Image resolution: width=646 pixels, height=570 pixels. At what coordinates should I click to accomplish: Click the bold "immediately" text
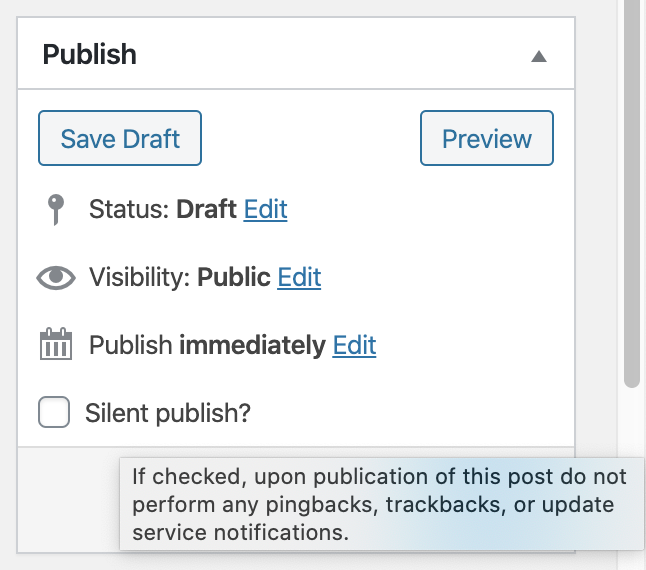(252, 345)
